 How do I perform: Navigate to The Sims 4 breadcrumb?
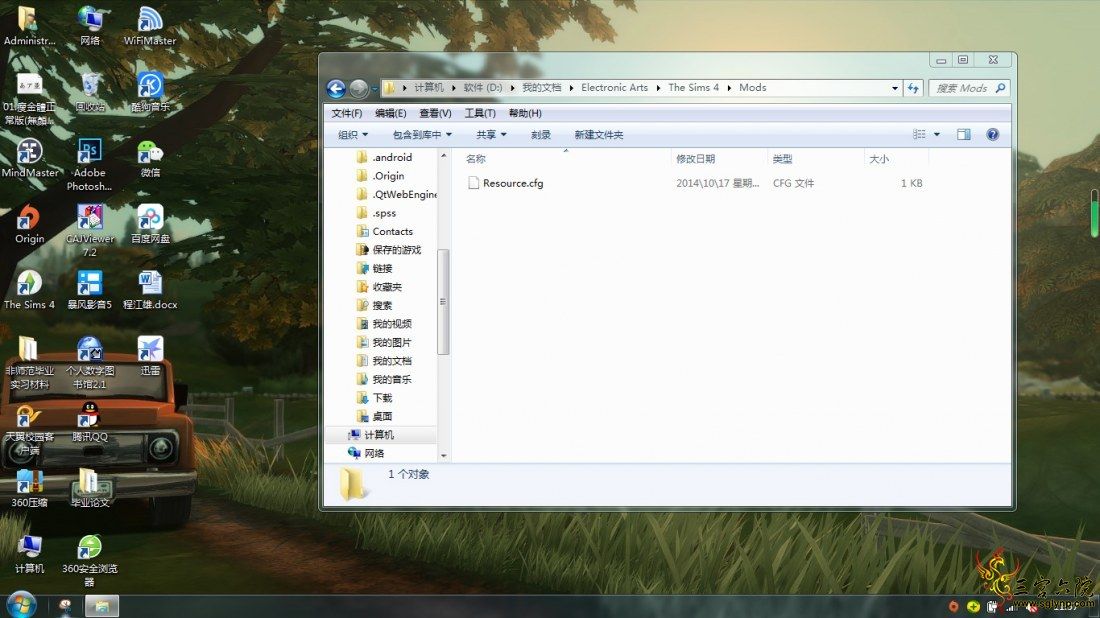pyautogui.click(x=693, y=88)
